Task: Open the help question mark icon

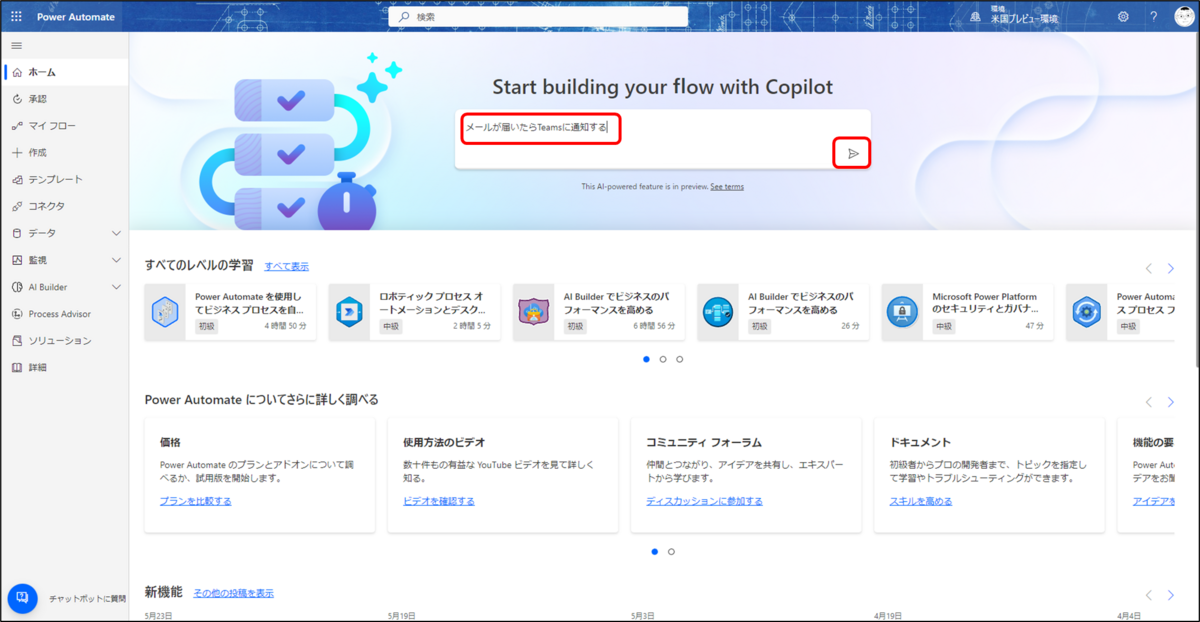Action: tap(1153, 17)
